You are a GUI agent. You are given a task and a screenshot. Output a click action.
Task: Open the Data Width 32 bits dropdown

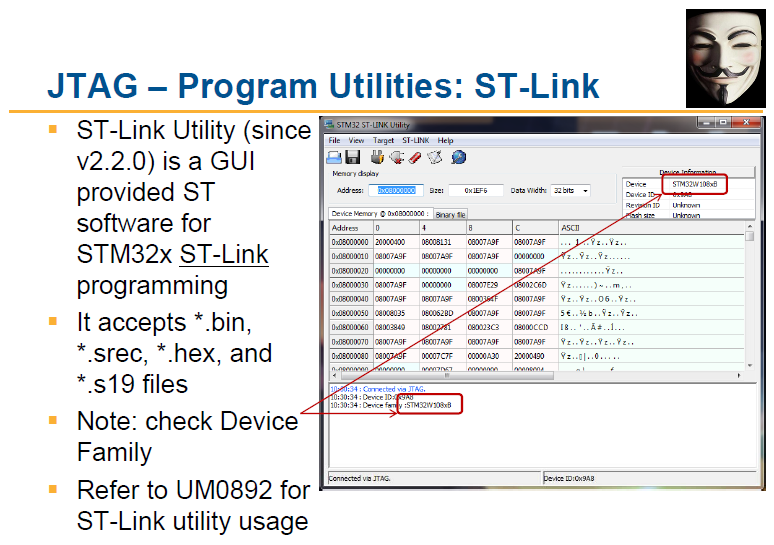click(x=570, y=191)
